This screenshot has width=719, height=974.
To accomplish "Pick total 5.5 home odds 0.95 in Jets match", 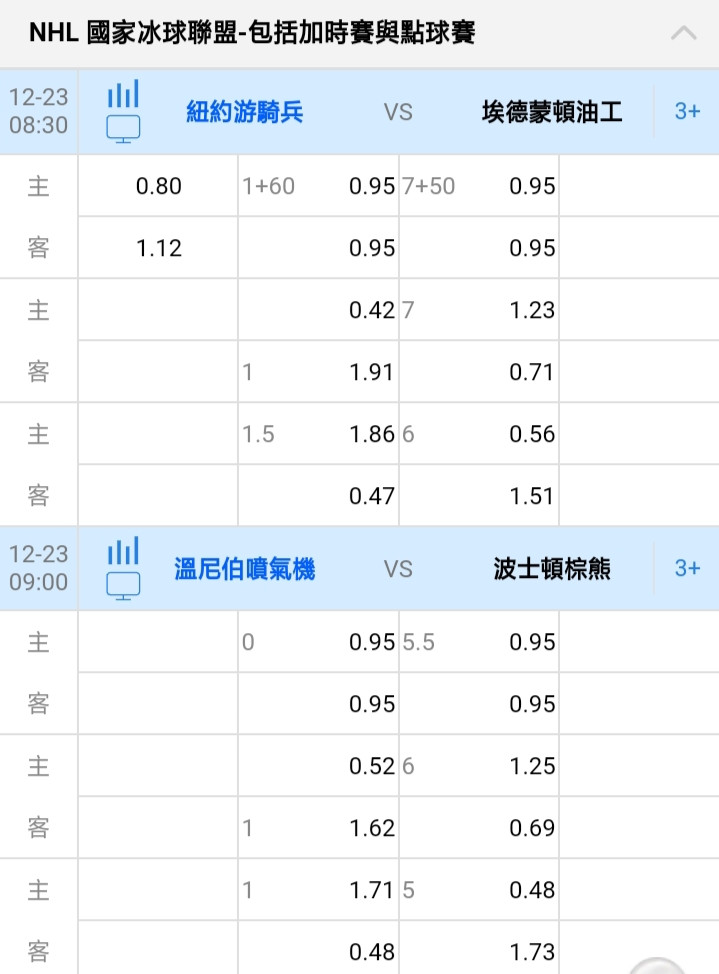I will (479, 642).
